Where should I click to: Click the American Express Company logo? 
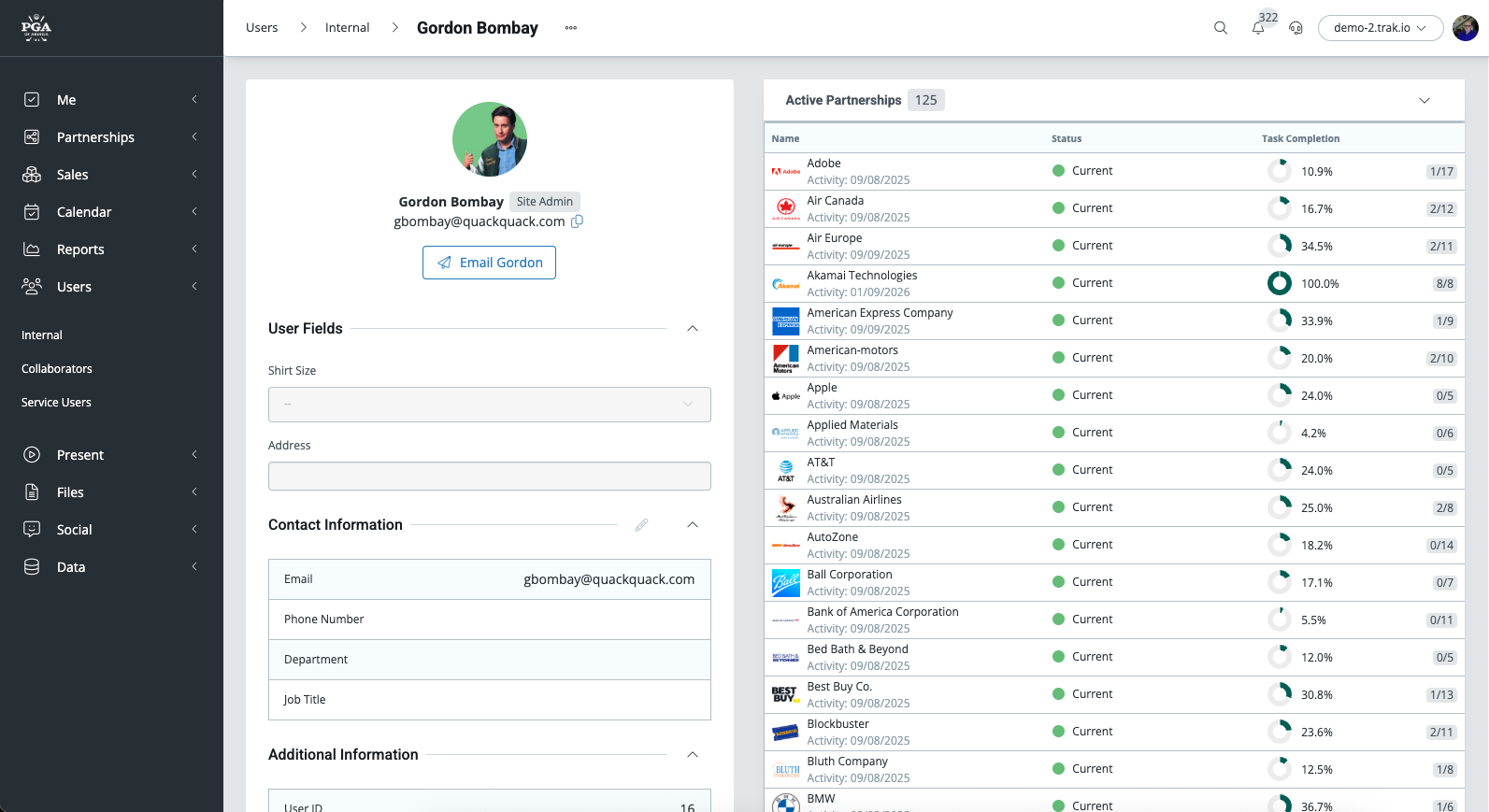pos(786,321)
